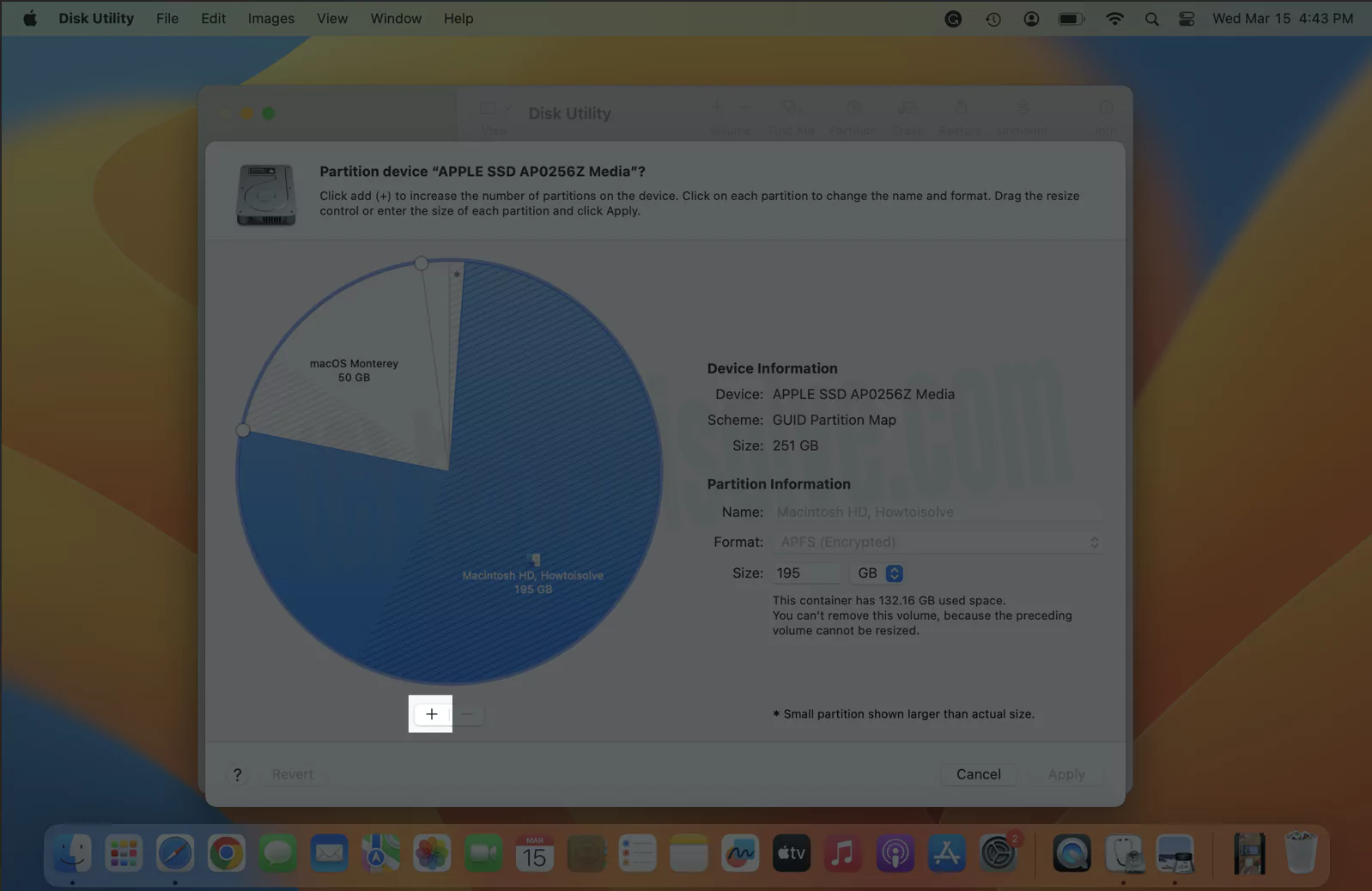1372x891 pixels.
Task: Open Podcasts from the Dock
Action: coord(895,854)
